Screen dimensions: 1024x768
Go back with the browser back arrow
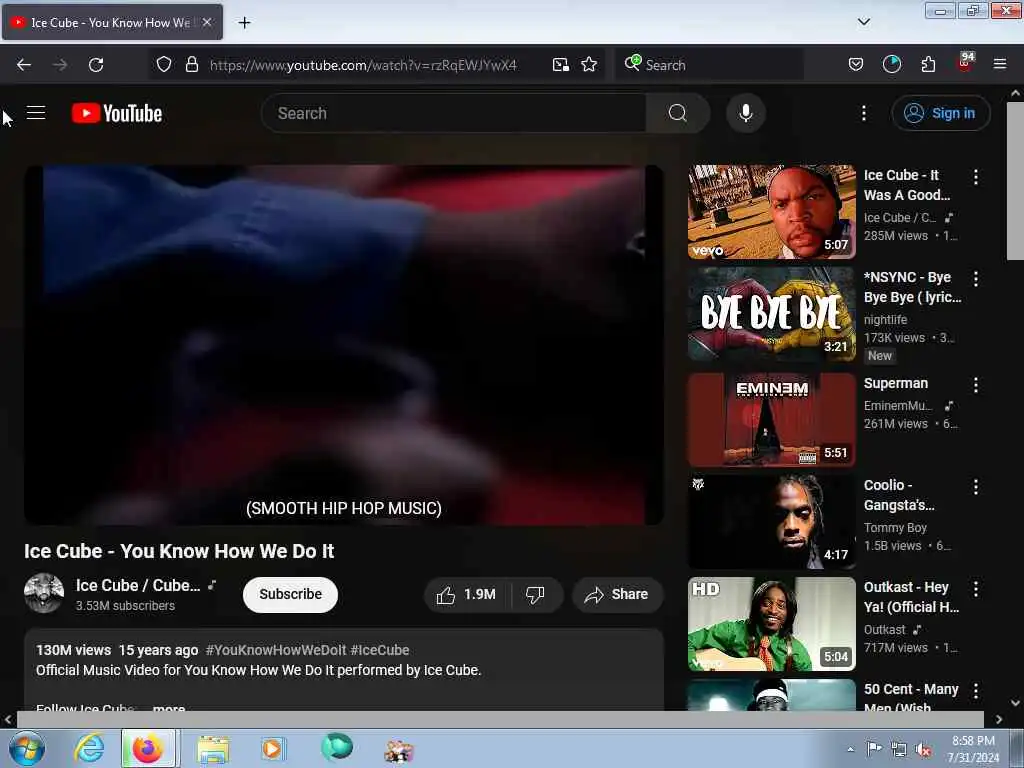24,65
